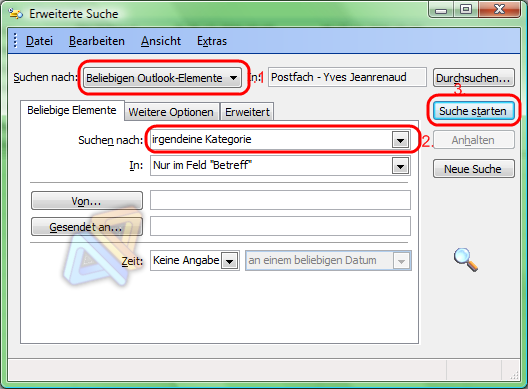Click the Gesendet an... button
The height and width of the screenshot is (389, 528).
click(x=87, y=227)
